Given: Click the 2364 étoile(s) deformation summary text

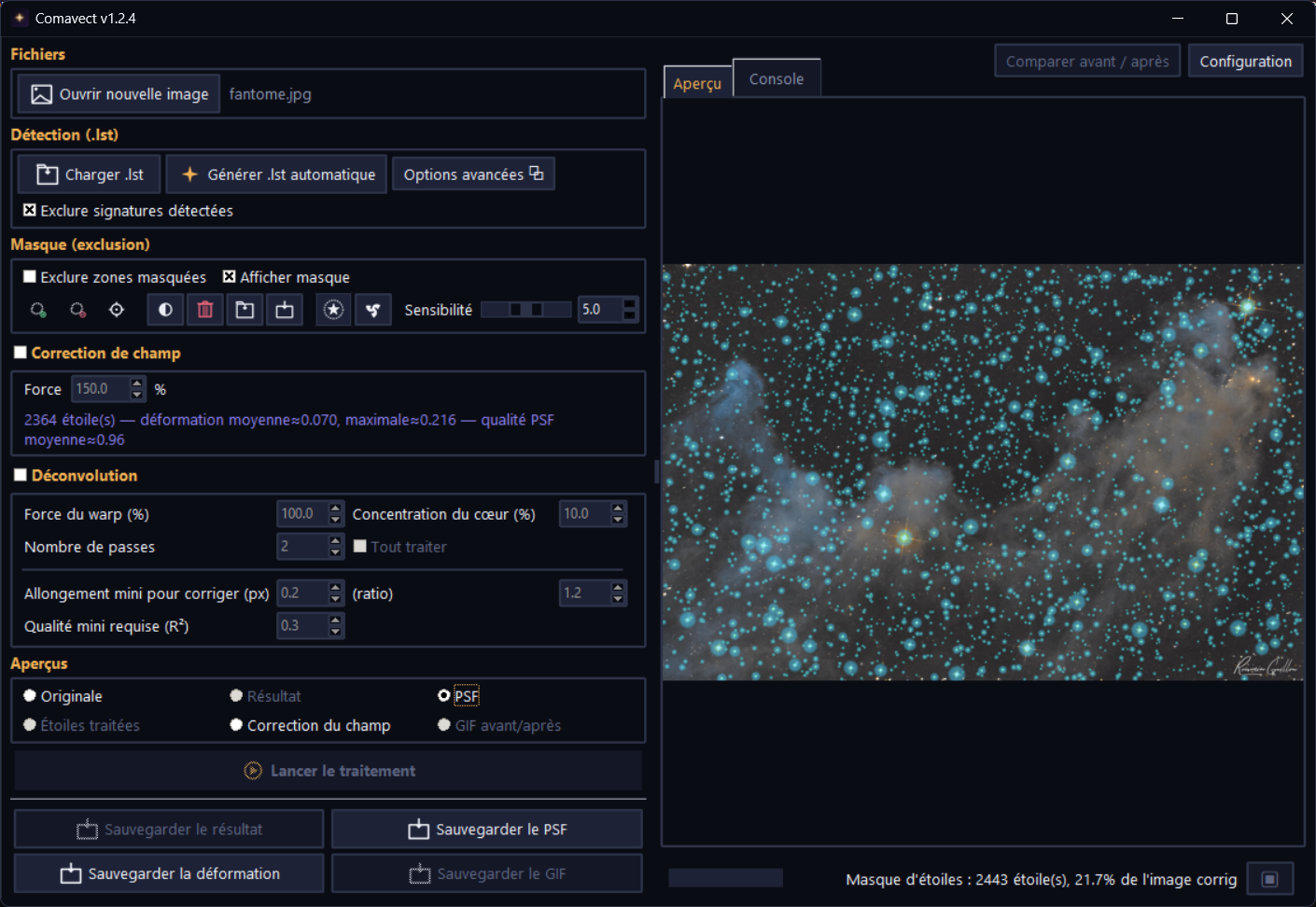Looking at the screenshot, I should [x=289, y=429].
